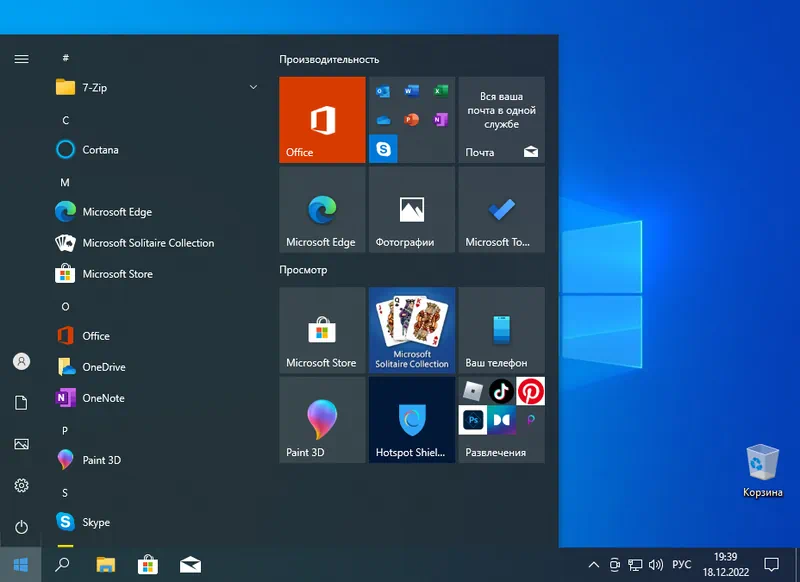Switch input language via РУС indicator
Screen dimensions: 800x582
(x=682, y=565)
